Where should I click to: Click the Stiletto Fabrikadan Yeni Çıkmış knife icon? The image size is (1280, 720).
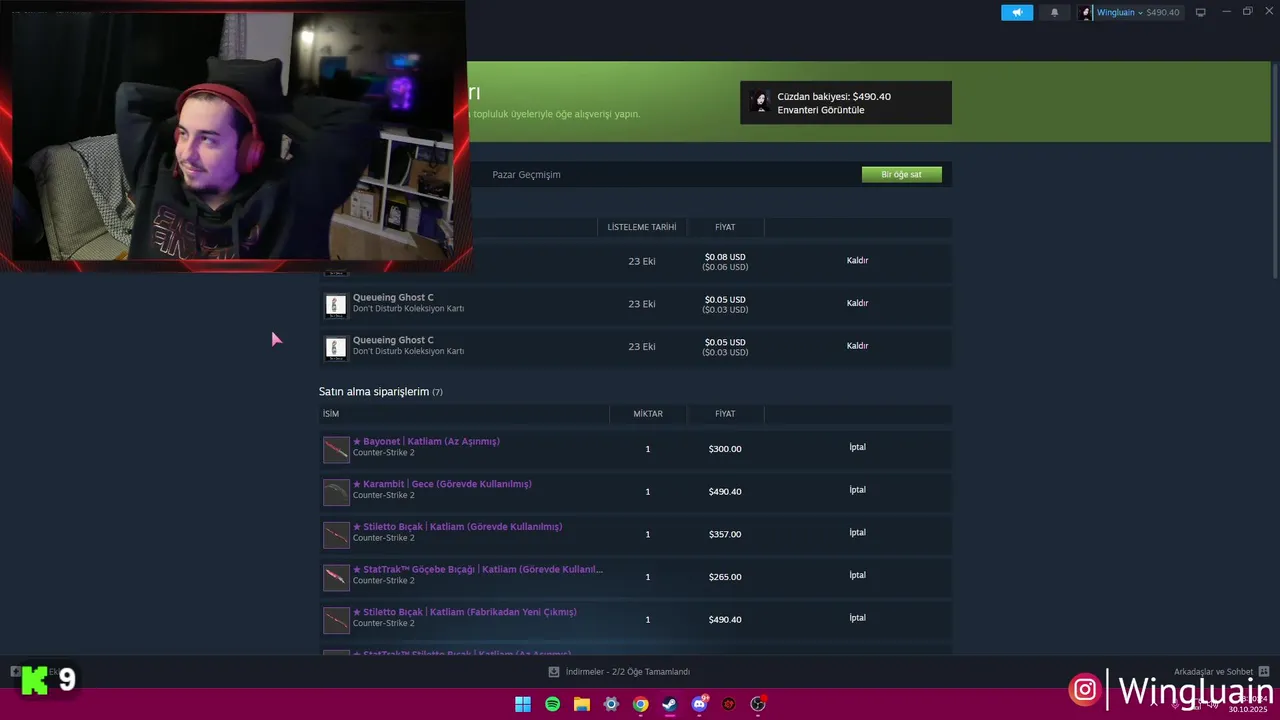[x=336, y=620]
